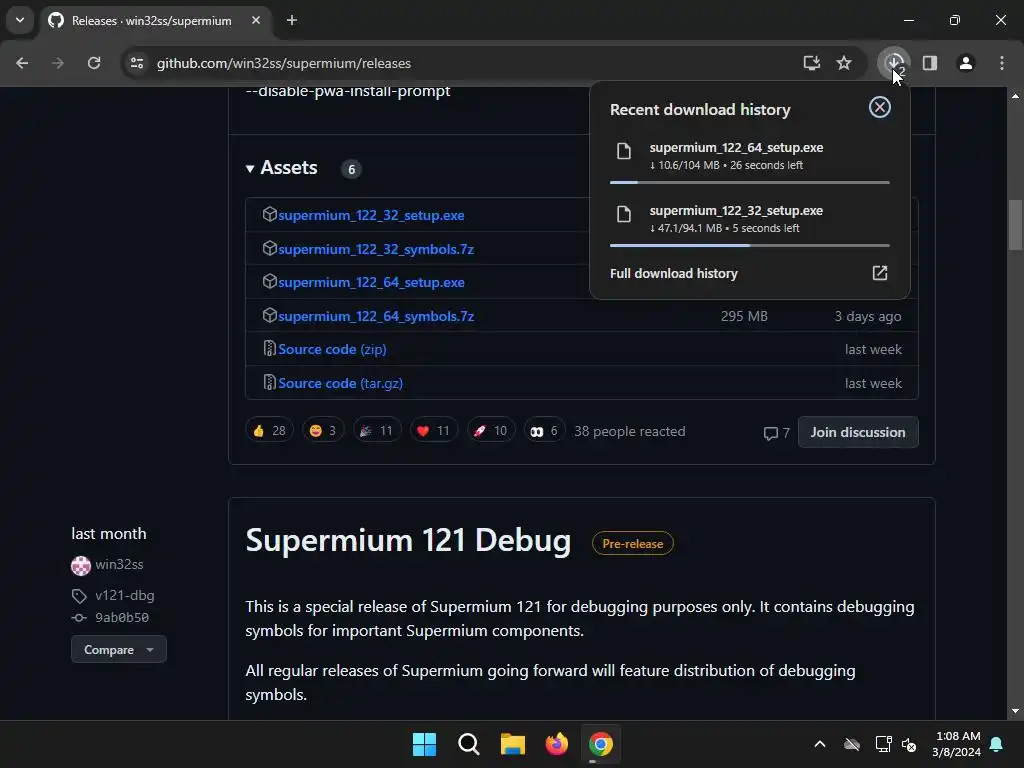The height and width of the screenshot is (768, 1024).
Task: Toggle the hooray reaction with 11
Action: (x=377, y=430)
